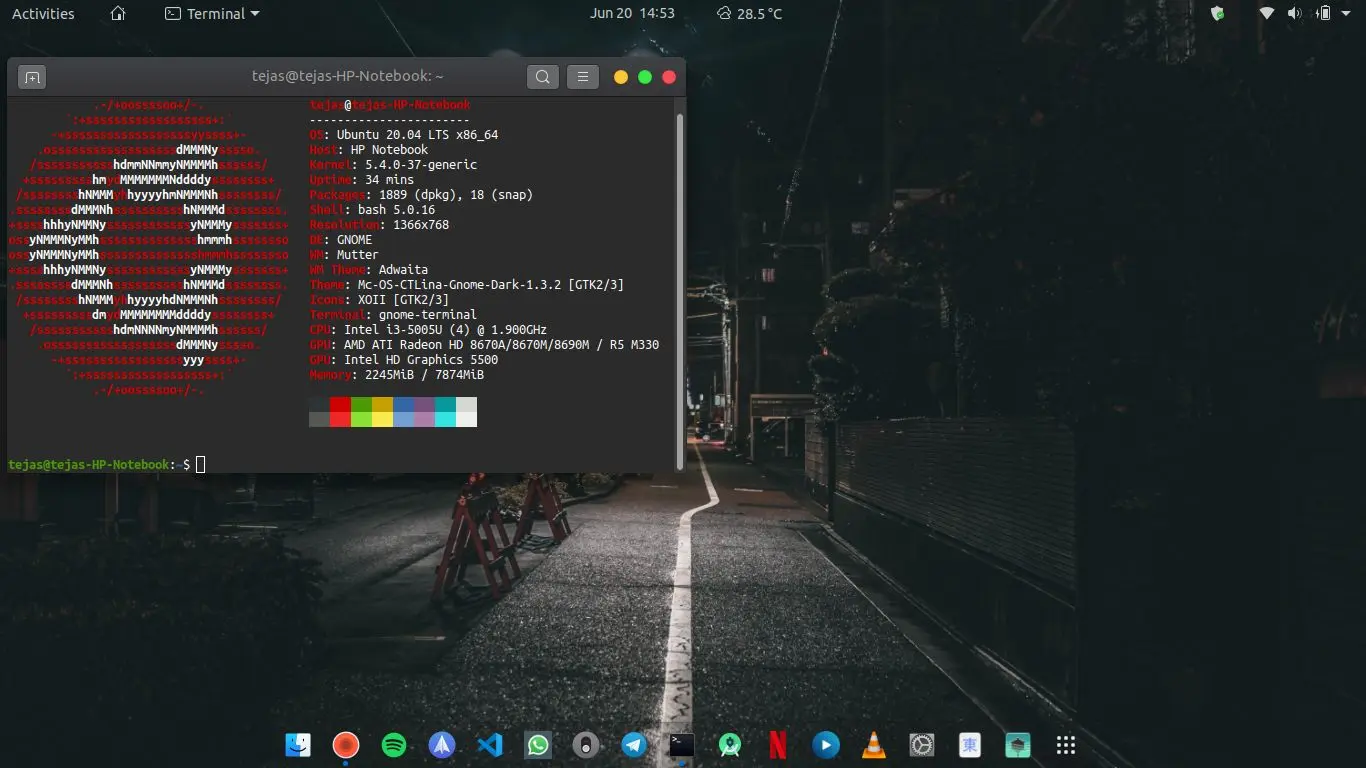This screenshot has width=1366, height=768.
Task: Click the terminal search button
Action: click(542, 77)
